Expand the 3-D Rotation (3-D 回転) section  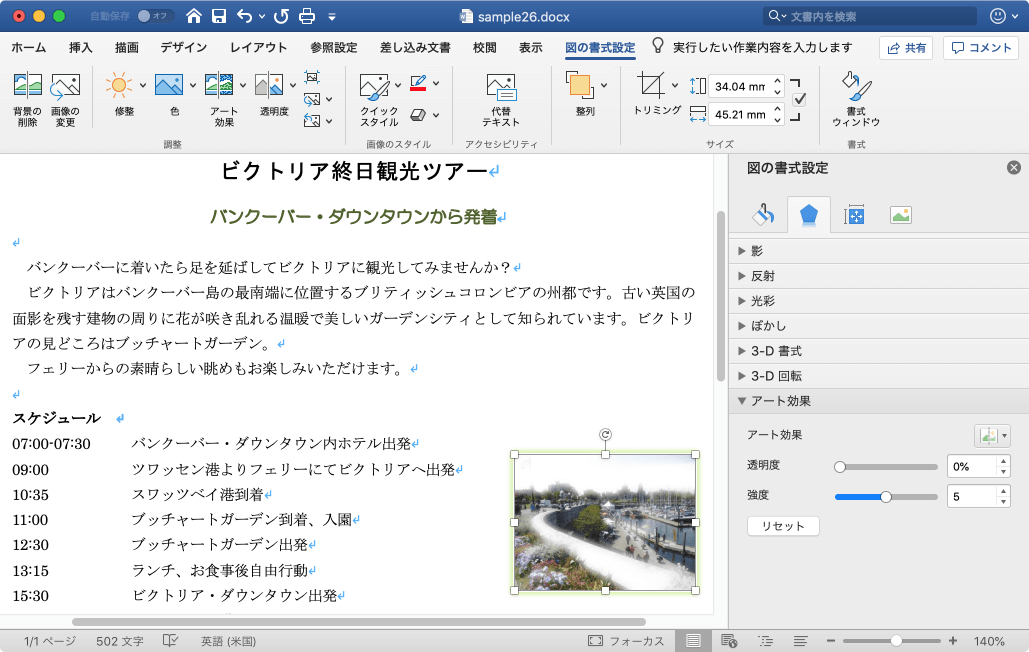[x=776, y=376]
